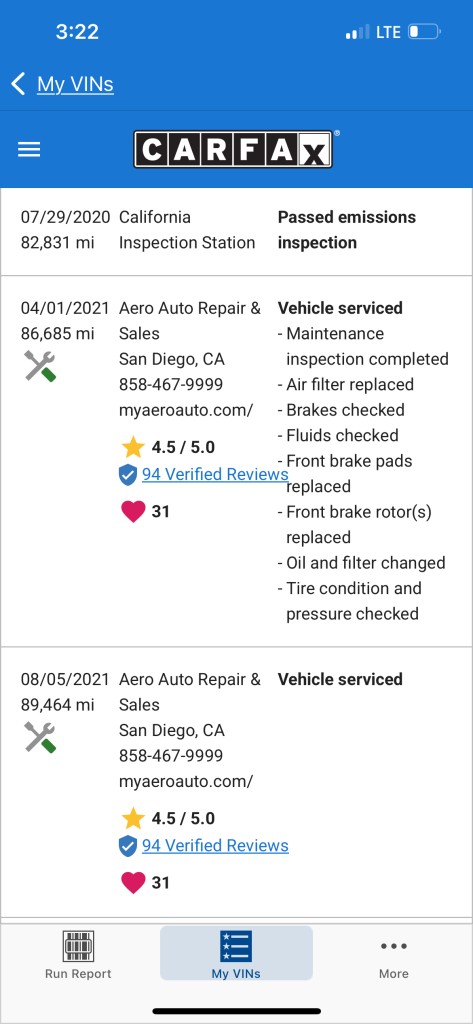Image resolution: width=473 pixels, height=1024 pixels.
Task: Tap the verified shield icon in 08/05/2021 entry
Action: [x=128, y=846]
